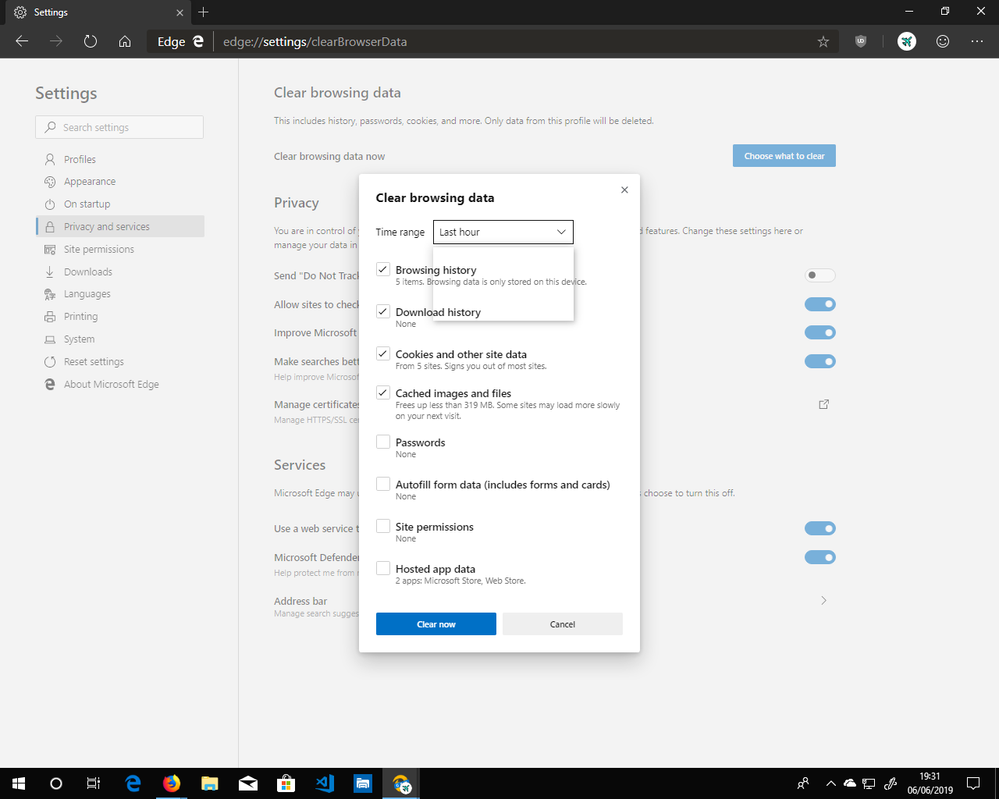Screen dimensions: 999x799
Task: Refresh the page with the reload icon
Action: point(90,41)
